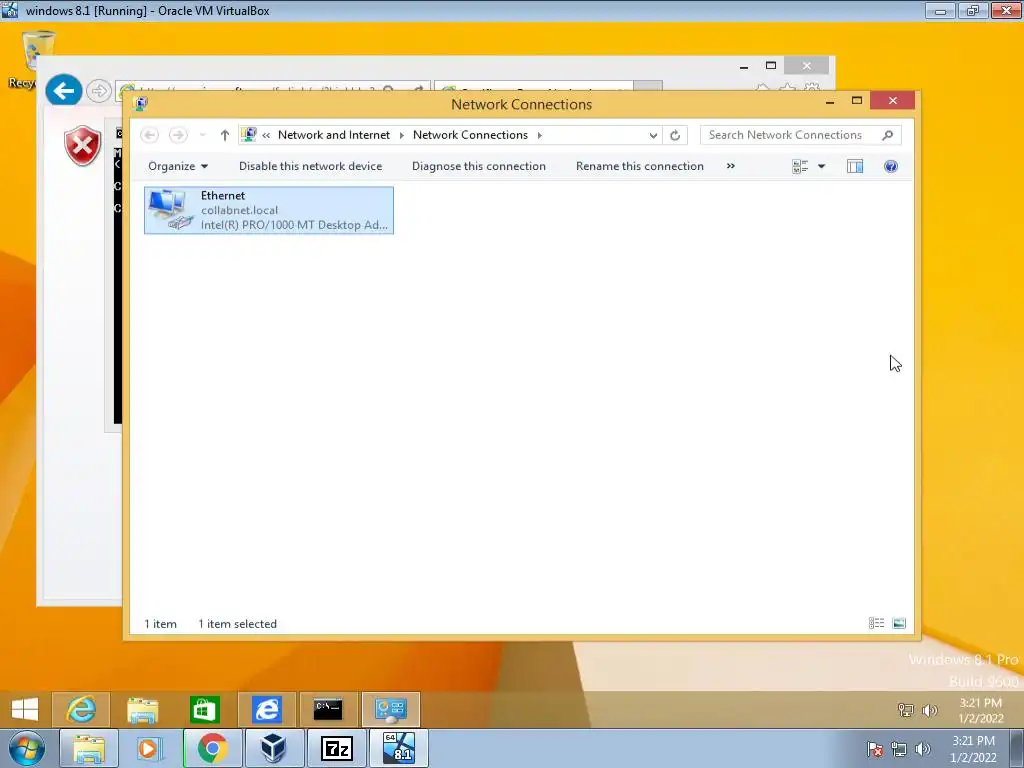The height and width of the screenshot is (768, 1024).
Task: Toggle the preview pane
Action: [855, 167]
